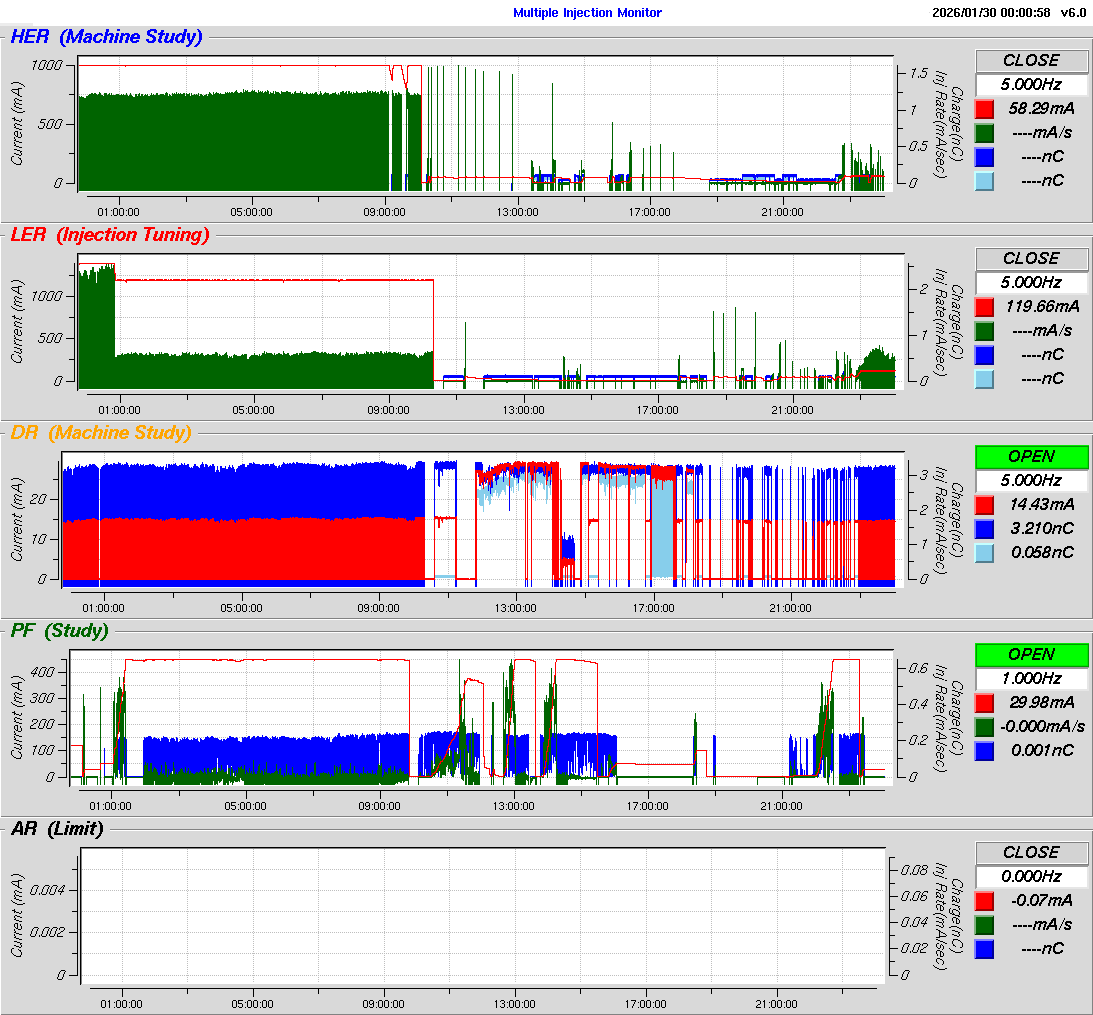The image size is (1093, 1015).
Task: Click the light blue swatch in DR panel
Action: tap(984, 552)
